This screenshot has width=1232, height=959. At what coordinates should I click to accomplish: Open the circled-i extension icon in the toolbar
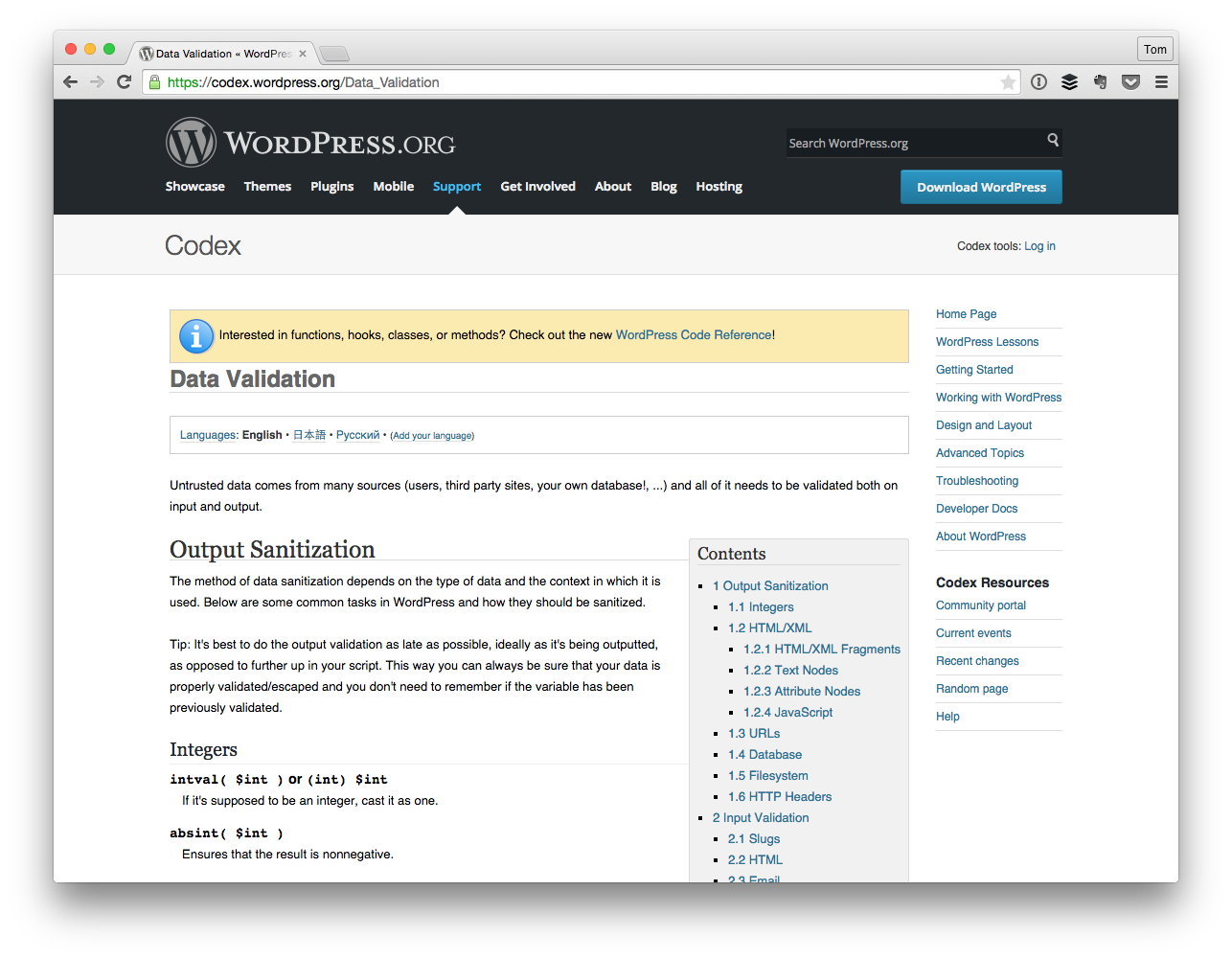1038,82
